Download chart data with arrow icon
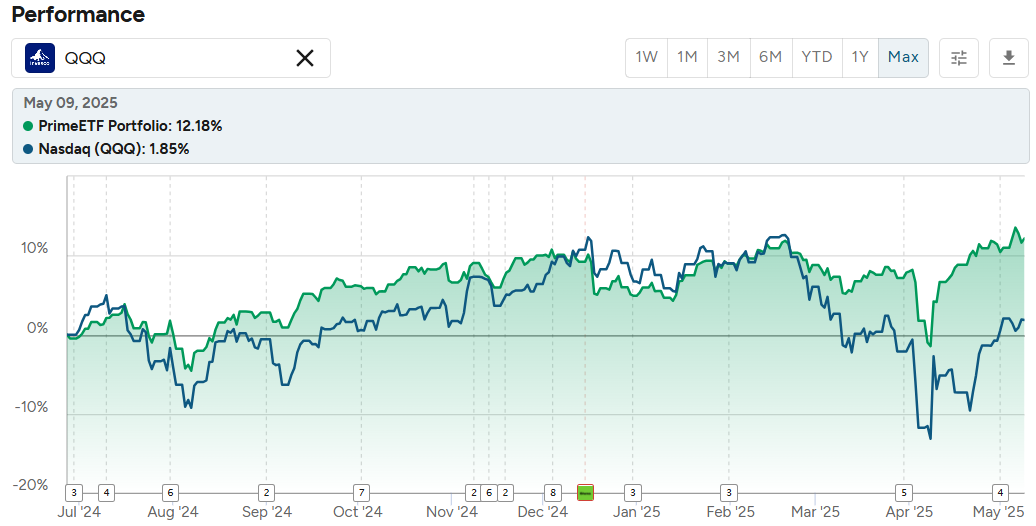The height and width of the screenshot is (526, 1036). [x=1009, y=58]
